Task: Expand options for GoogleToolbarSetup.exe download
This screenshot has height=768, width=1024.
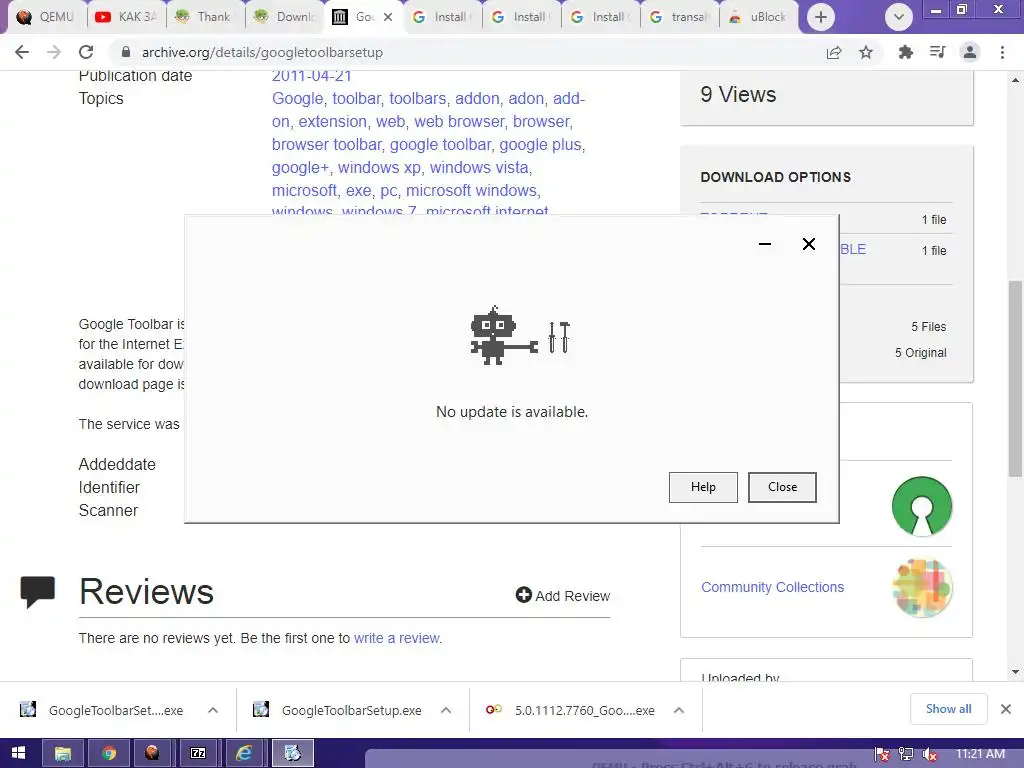Action: coord(446,710)
